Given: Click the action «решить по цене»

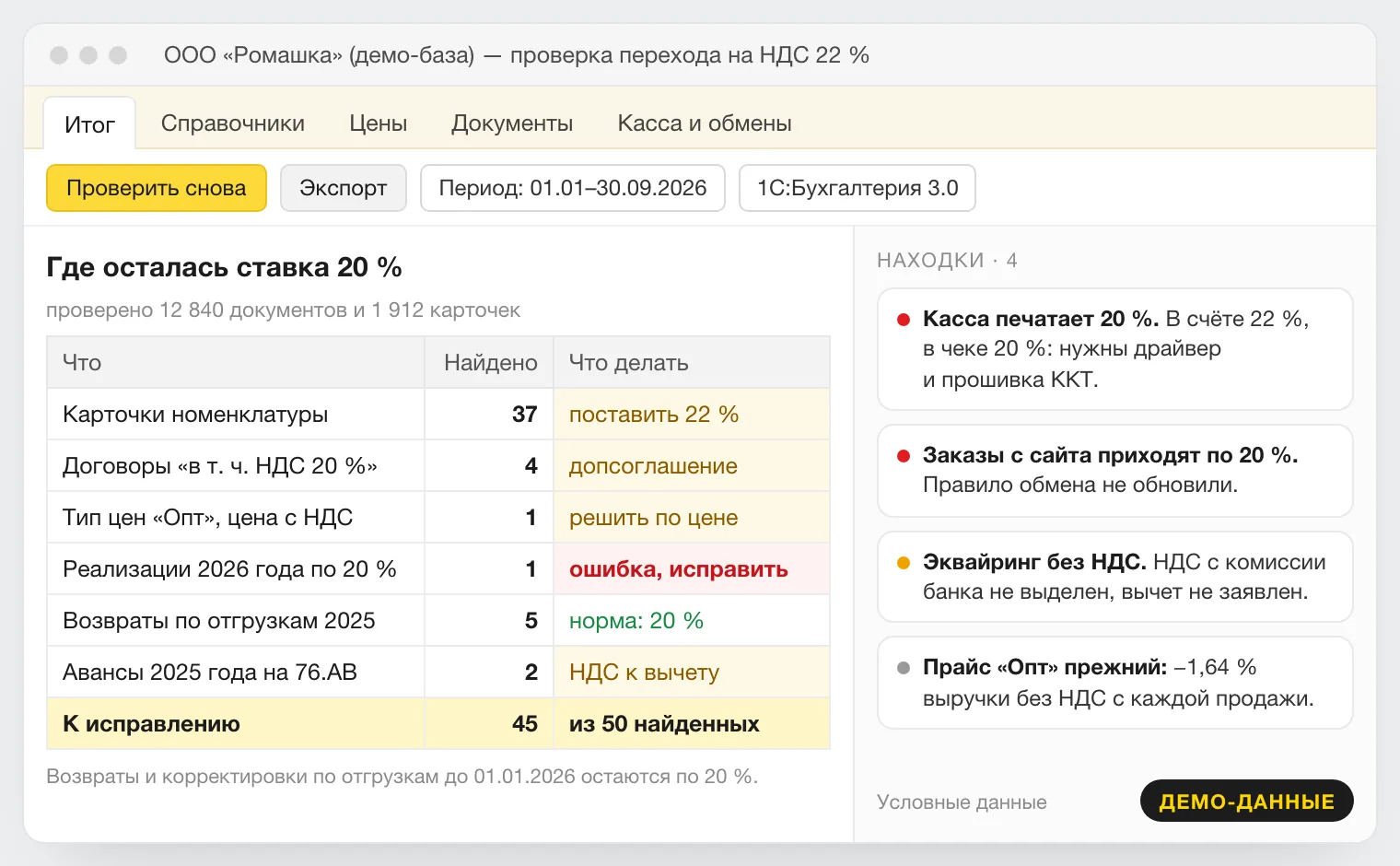Looking at the screenshot, I should tap(653, 518).
